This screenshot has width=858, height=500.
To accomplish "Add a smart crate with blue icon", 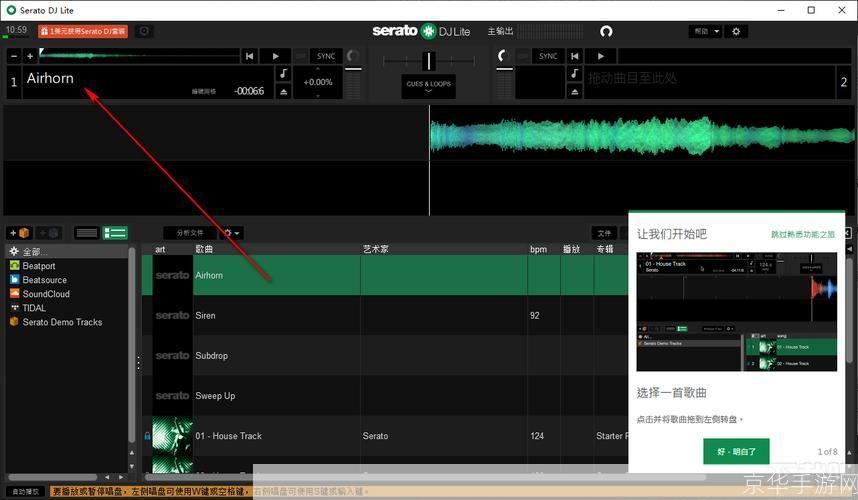I will pyautogui.click(x=49, y=233).
